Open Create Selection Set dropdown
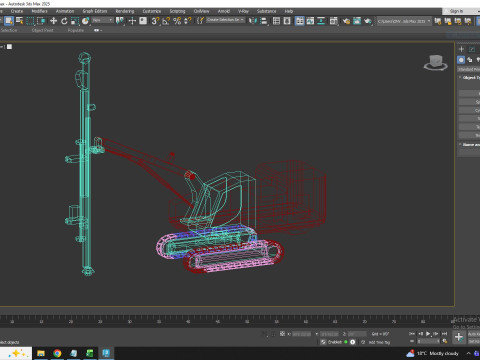The height and width of the screenshot is (360, 480). pyautogui.click(x=225, y=20)
